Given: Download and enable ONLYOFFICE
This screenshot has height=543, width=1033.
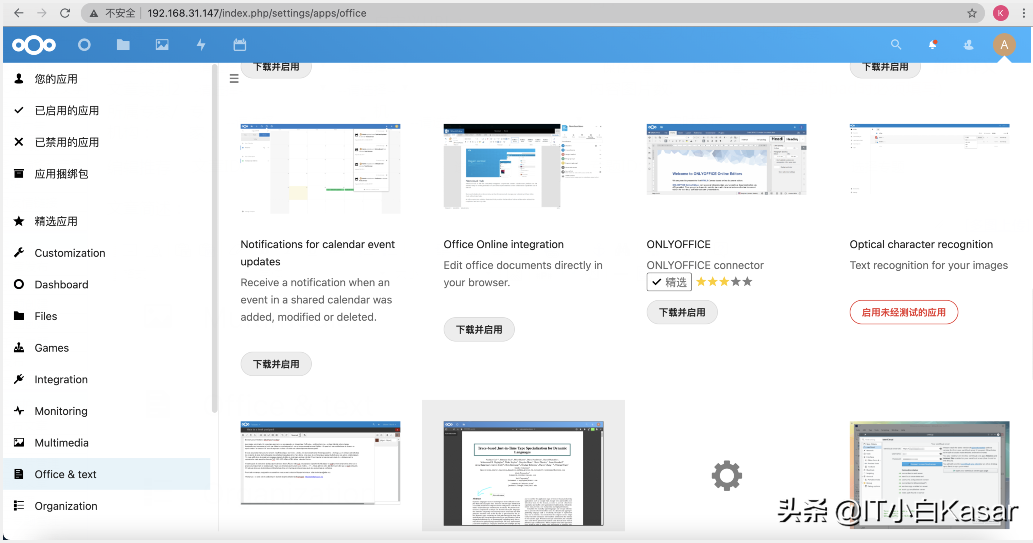Looking at the screenshot, I should point(682,312).
